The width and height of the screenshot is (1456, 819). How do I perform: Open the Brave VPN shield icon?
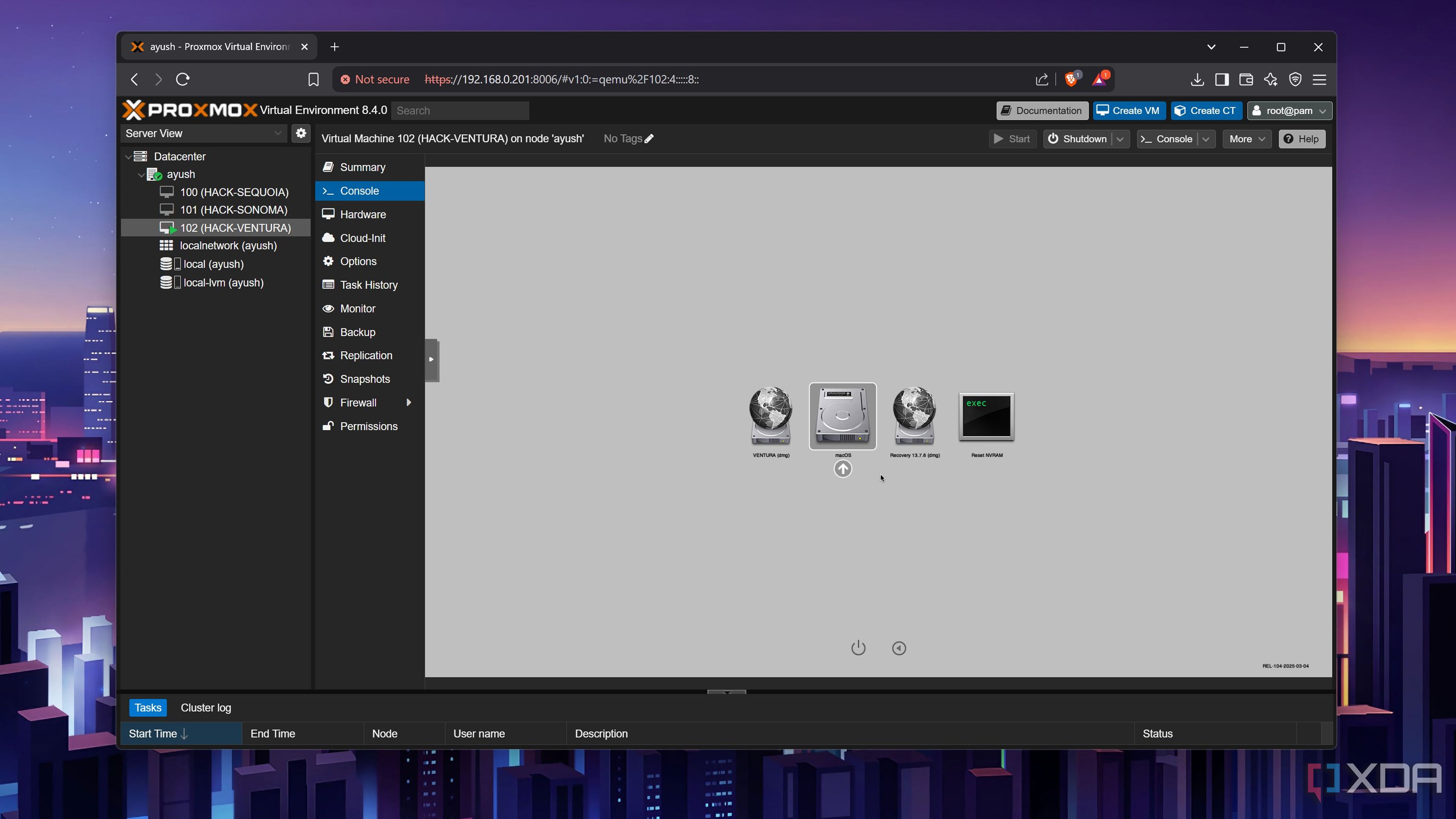click(1295, 79)
